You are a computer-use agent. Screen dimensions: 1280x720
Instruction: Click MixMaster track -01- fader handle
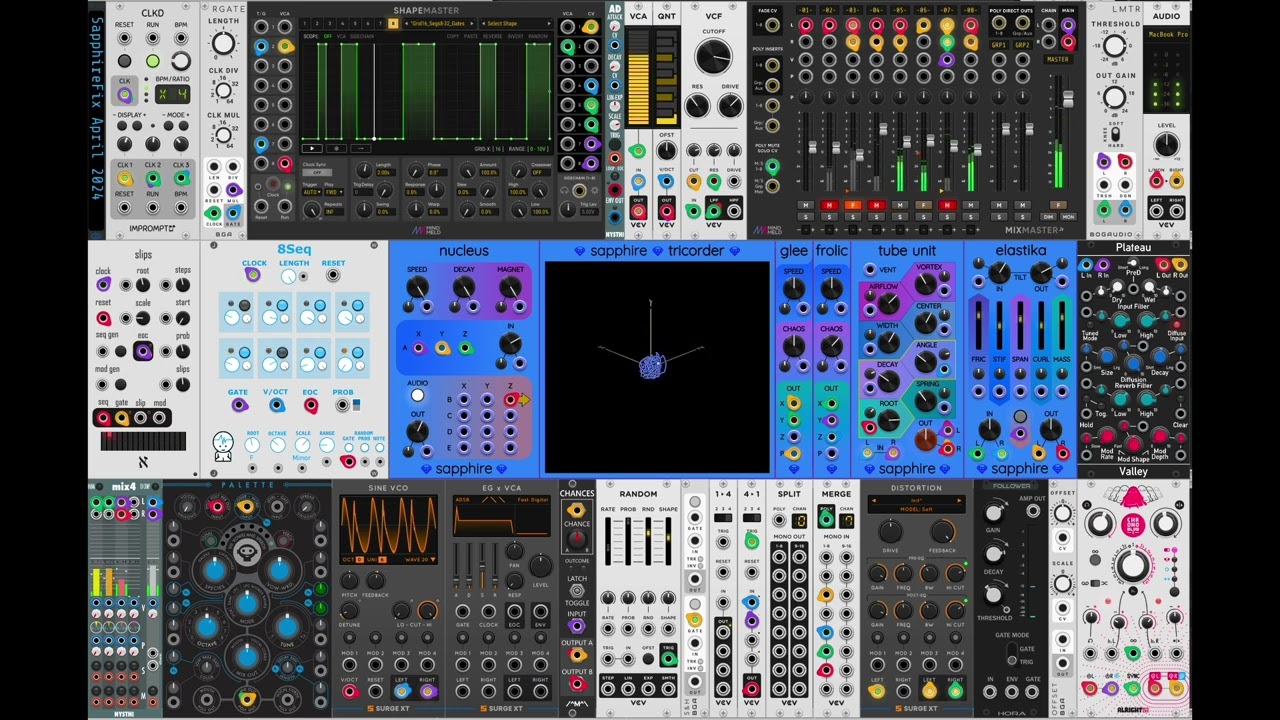812,147
